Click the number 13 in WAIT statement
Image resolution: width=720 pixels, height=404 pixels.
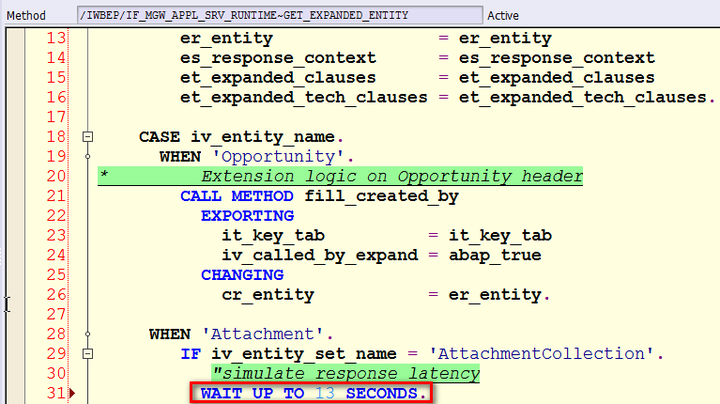pyautogui.click(x=325, y=393)
